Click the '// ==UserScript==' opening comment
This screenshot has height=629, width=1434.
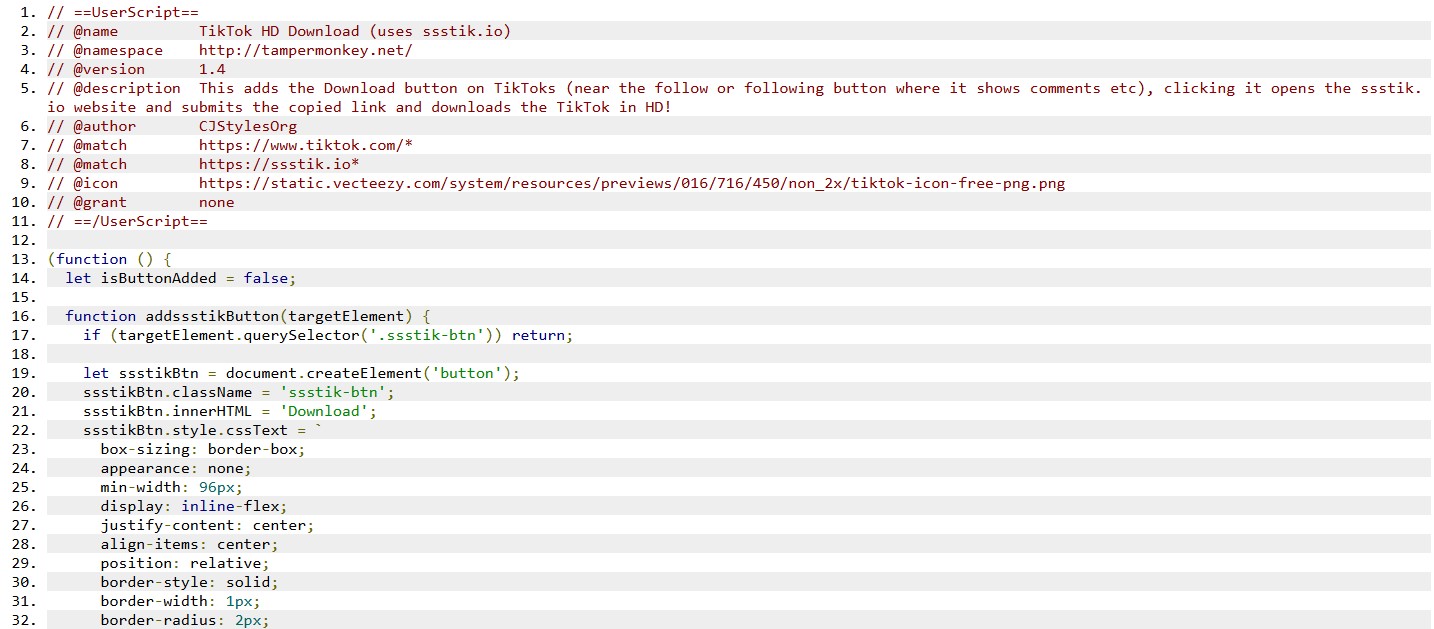click(x=123, y=12)
